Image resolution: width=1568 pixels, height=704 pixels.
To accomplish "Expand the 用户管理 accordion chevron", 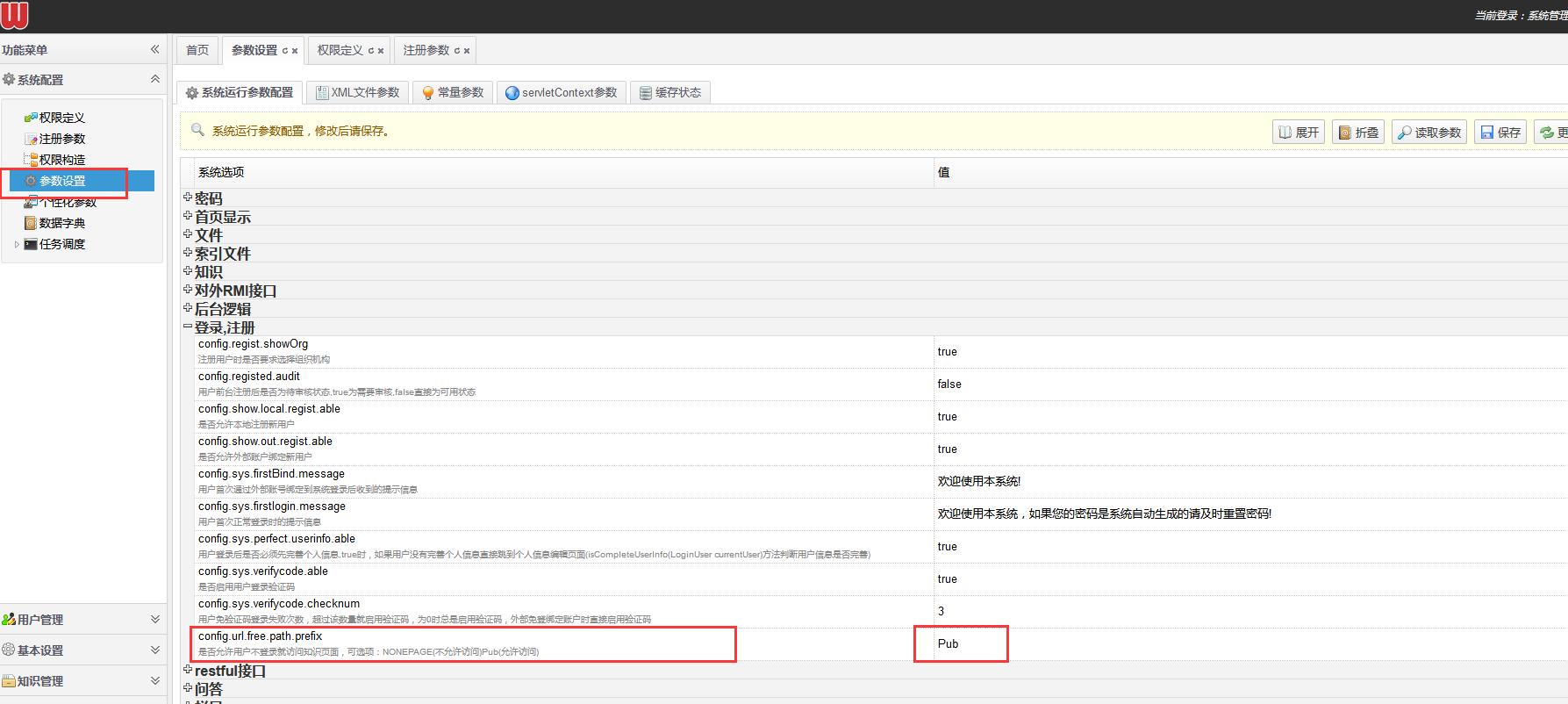I will [x=155, y=619].
